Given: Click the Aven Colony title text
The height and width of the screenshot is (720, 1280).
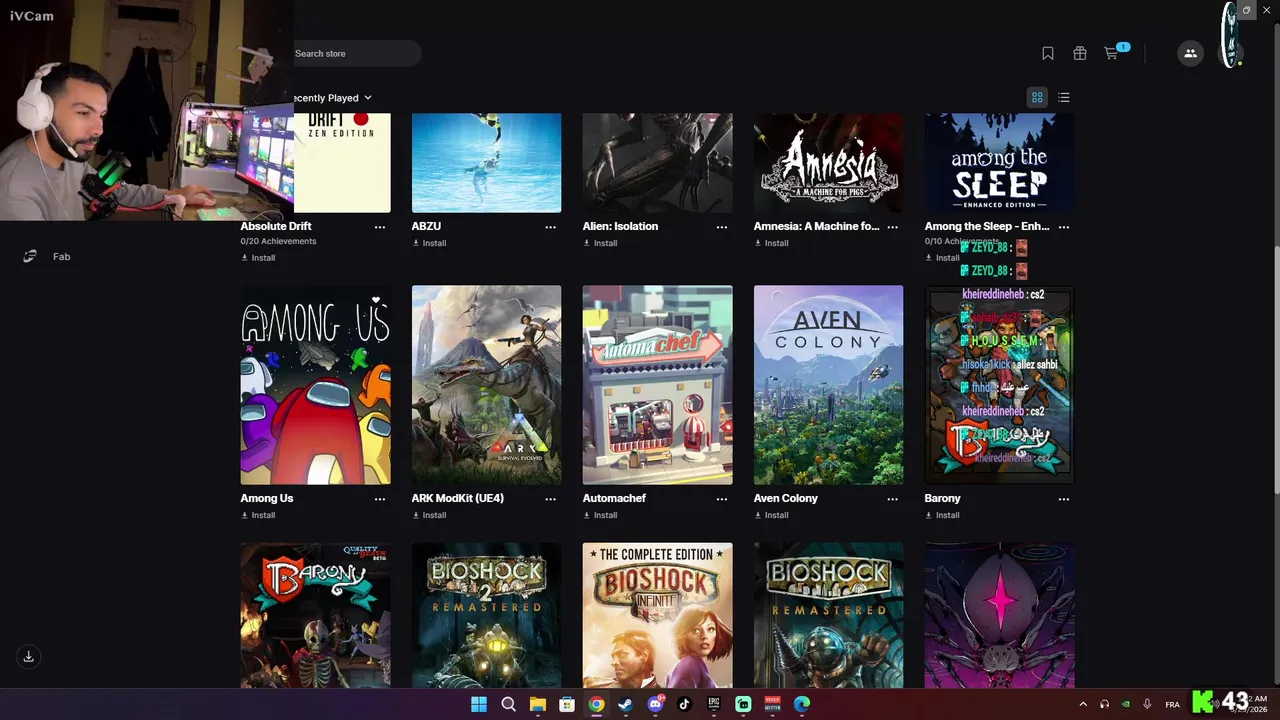Looking at the screenshot, I should (786, 499).
